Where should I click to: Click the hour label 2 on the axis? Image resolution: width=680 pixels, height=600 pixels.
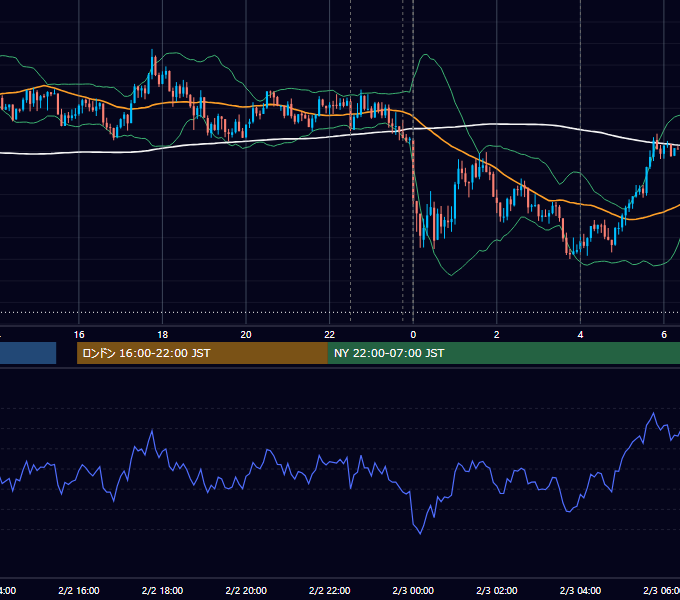[497, 335]
